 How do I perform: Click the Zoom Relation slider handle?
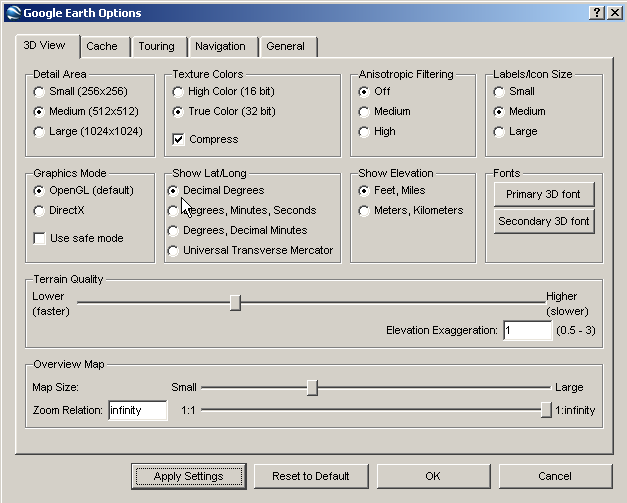(546, 410)
